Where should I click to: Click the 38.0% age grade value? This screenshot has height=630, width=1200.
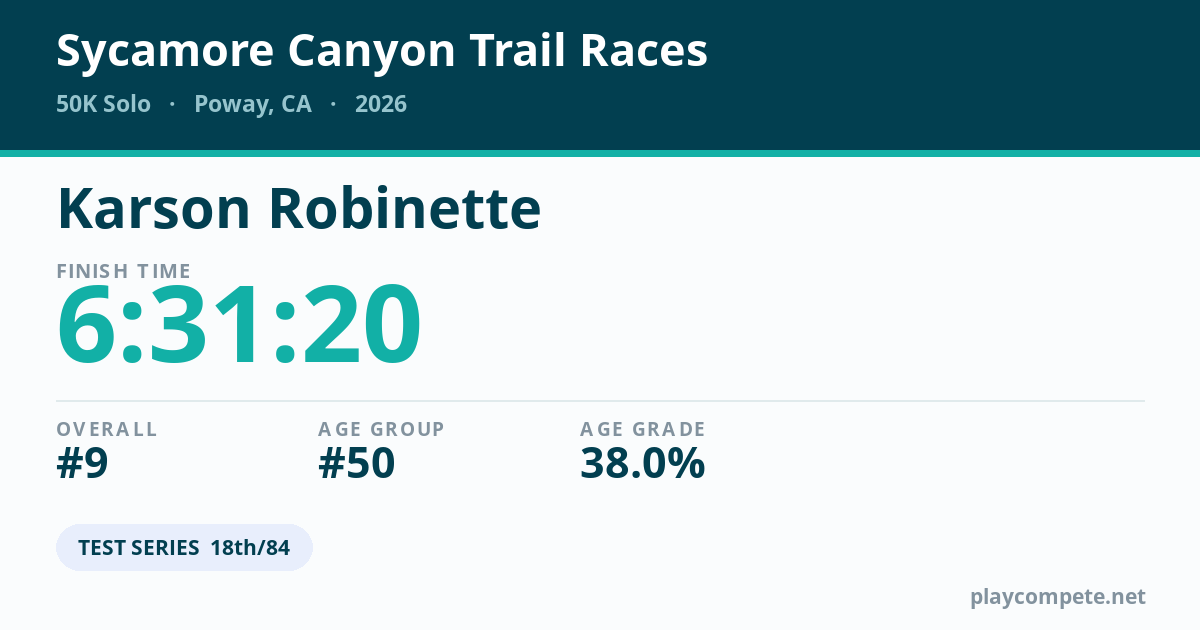[x=643, y=463]
